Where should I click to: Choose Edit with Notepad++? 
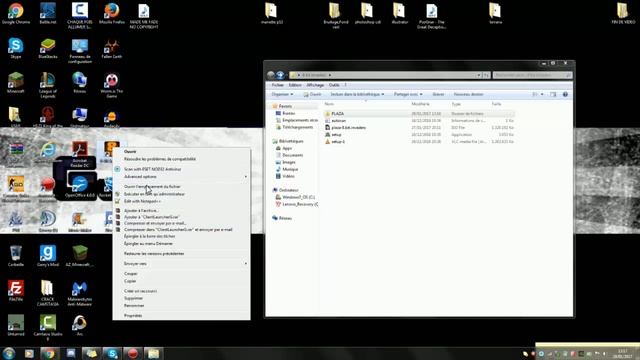click(142, 202)
